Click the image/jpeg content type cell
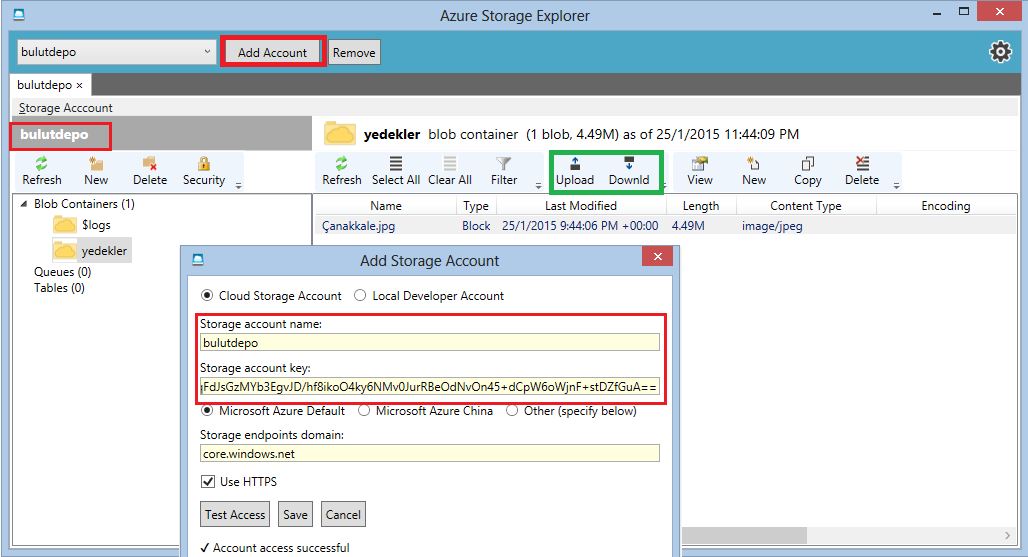Image resolution: width=1028 pixels, height=557 pixels. (x=772, y=226)
